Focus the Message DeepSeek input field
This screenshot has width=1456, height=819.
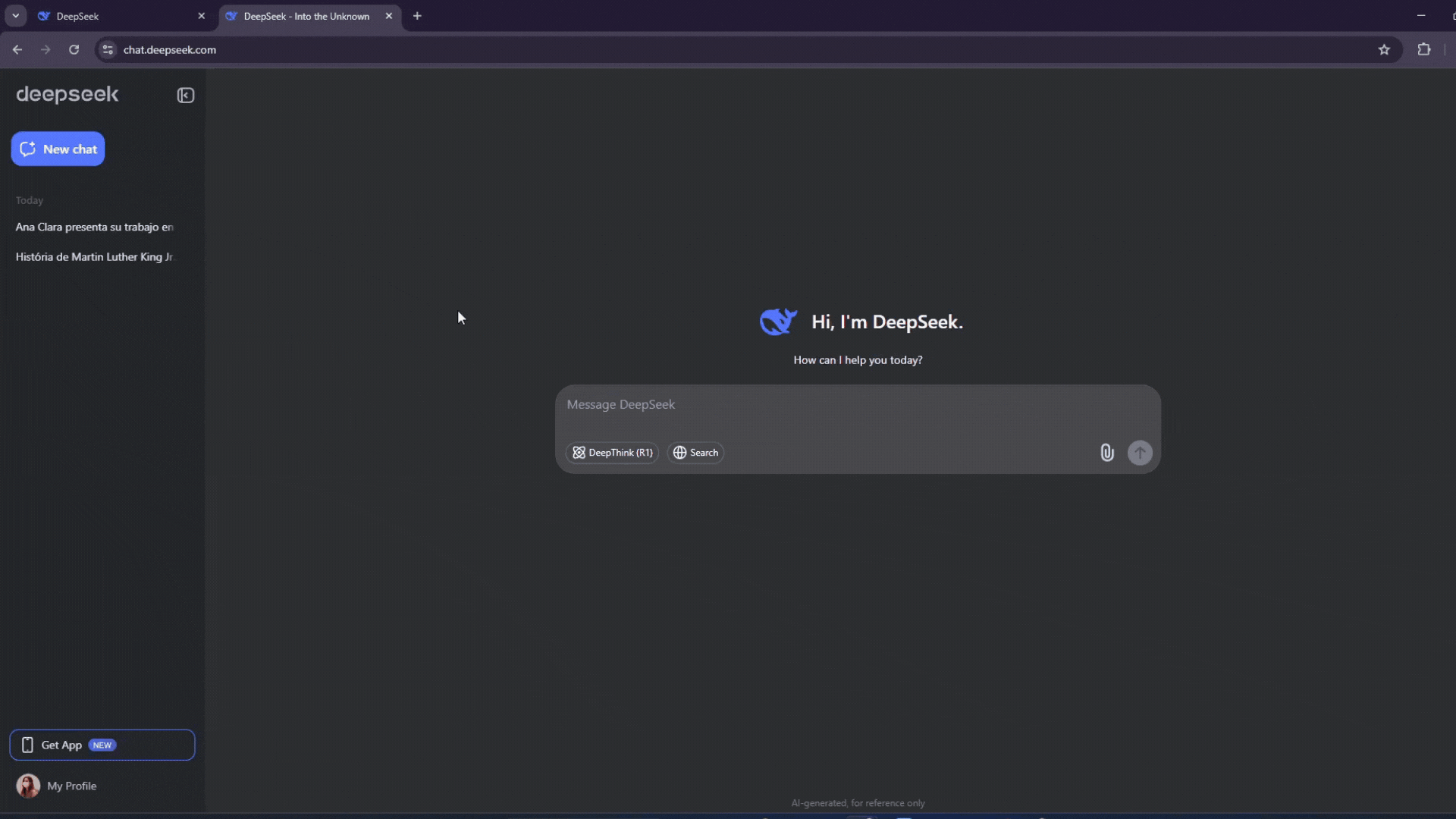(857, 405)
